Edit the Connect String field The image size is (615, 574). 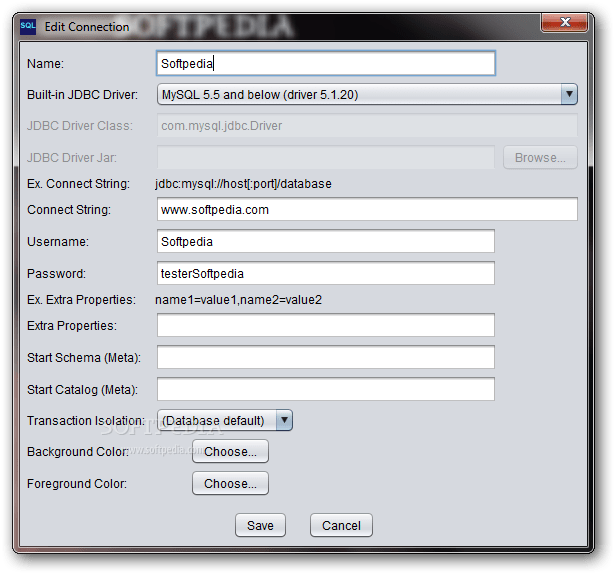(x=367, y=210)
